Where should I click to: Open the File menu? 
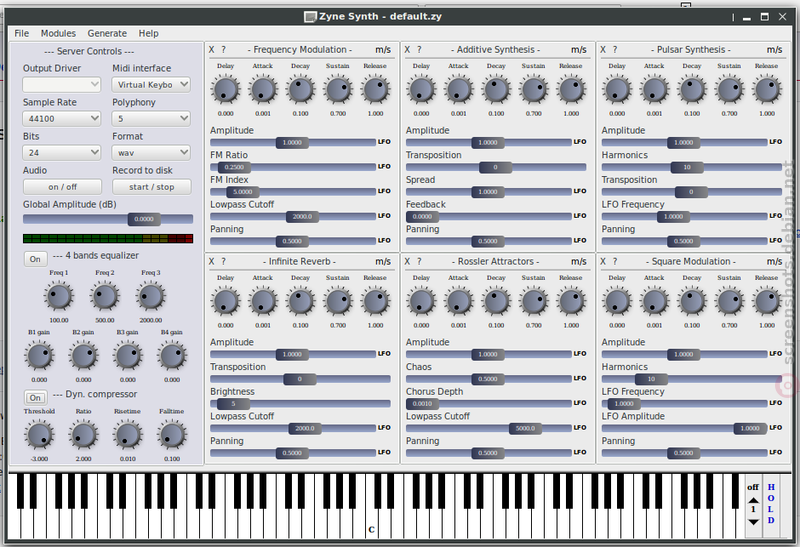coord(21,33)
